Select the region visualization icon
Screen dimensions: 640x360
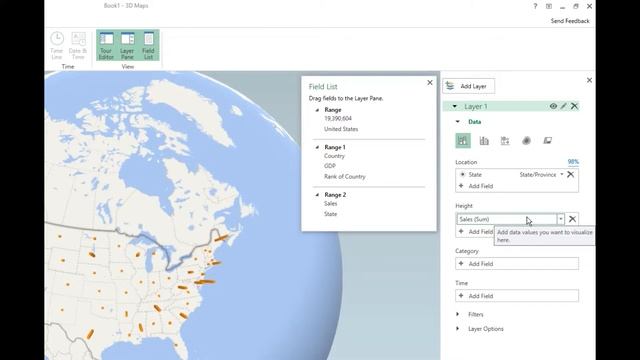tap(548, 141)
